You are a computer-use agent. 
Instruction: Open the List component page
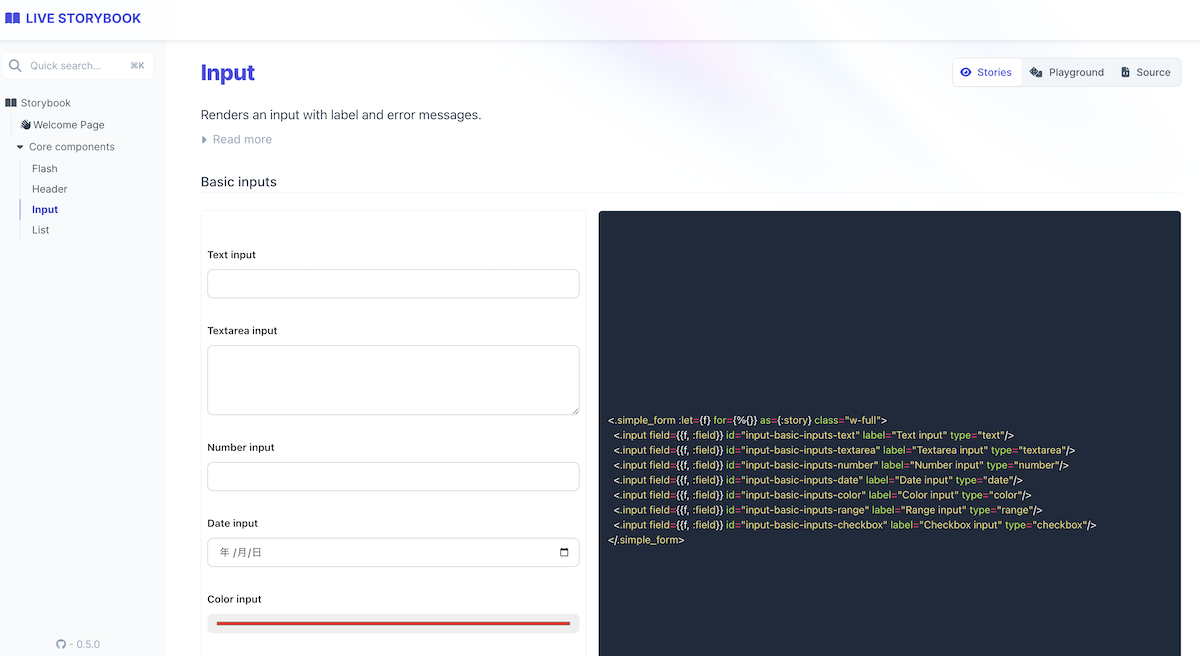[41, 230]
